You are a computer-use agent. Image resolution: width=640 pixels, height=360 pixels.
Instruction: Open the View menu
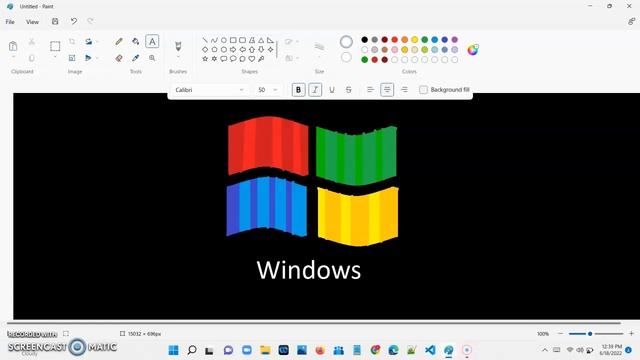[32, 22]
